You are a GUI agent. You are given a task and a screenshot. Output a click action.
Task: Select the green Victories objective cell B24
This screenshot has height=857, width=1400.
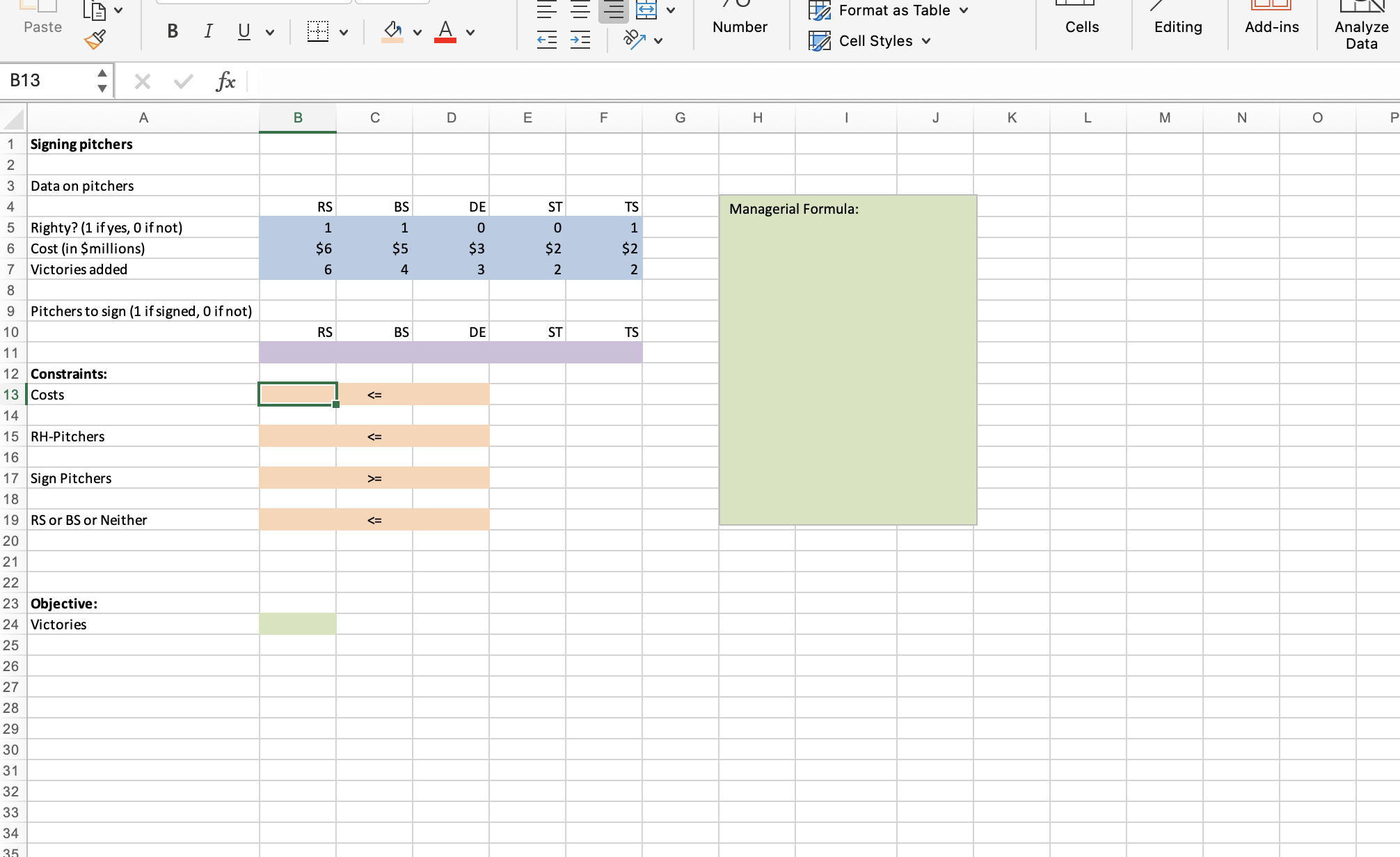tap(298, 624)
